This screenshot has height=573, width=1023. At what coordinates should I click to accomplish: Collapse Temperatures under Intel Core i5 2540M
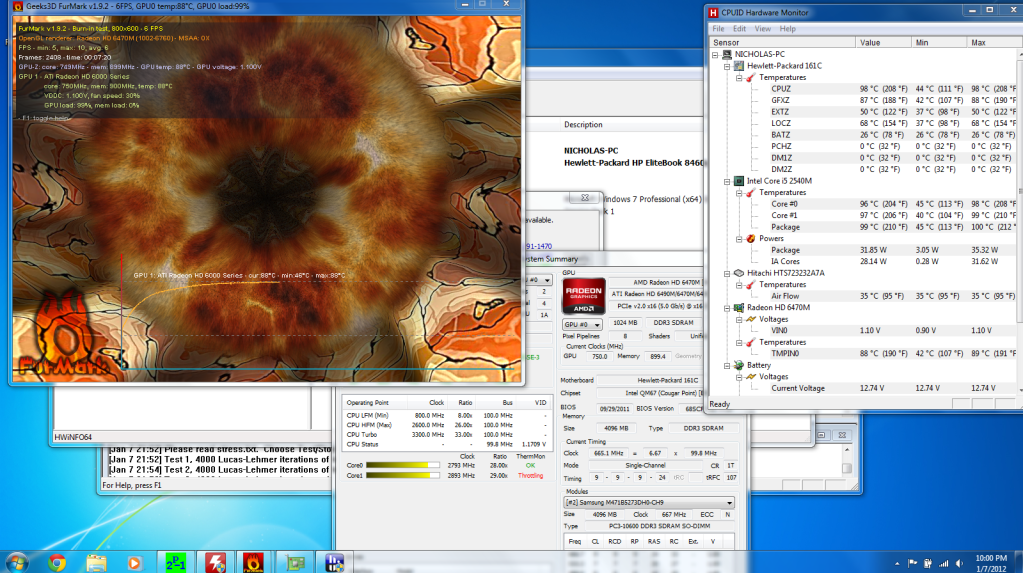click(x=739, y=193)
